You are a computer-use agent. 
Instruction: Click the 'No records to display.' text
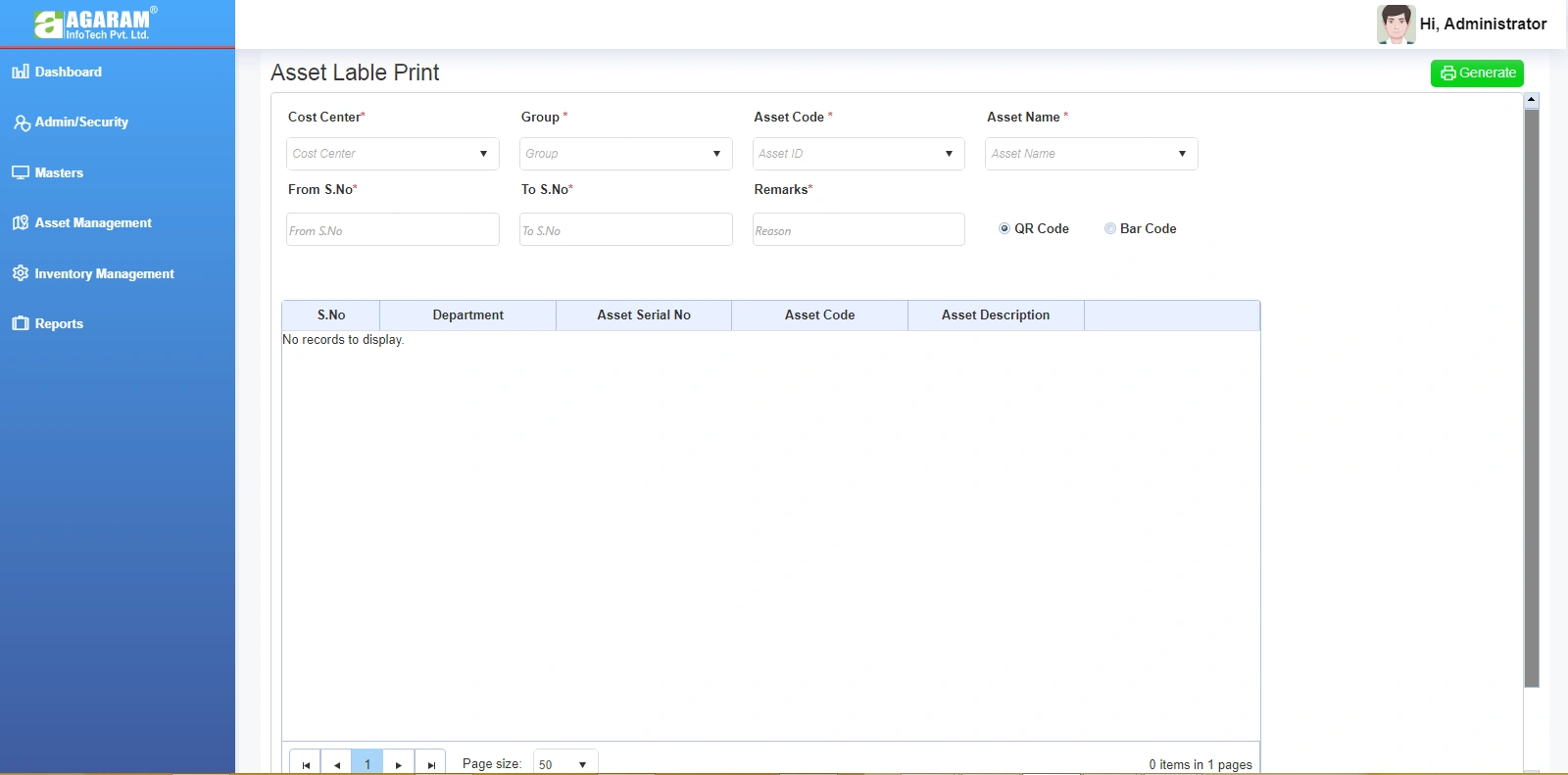343,340
